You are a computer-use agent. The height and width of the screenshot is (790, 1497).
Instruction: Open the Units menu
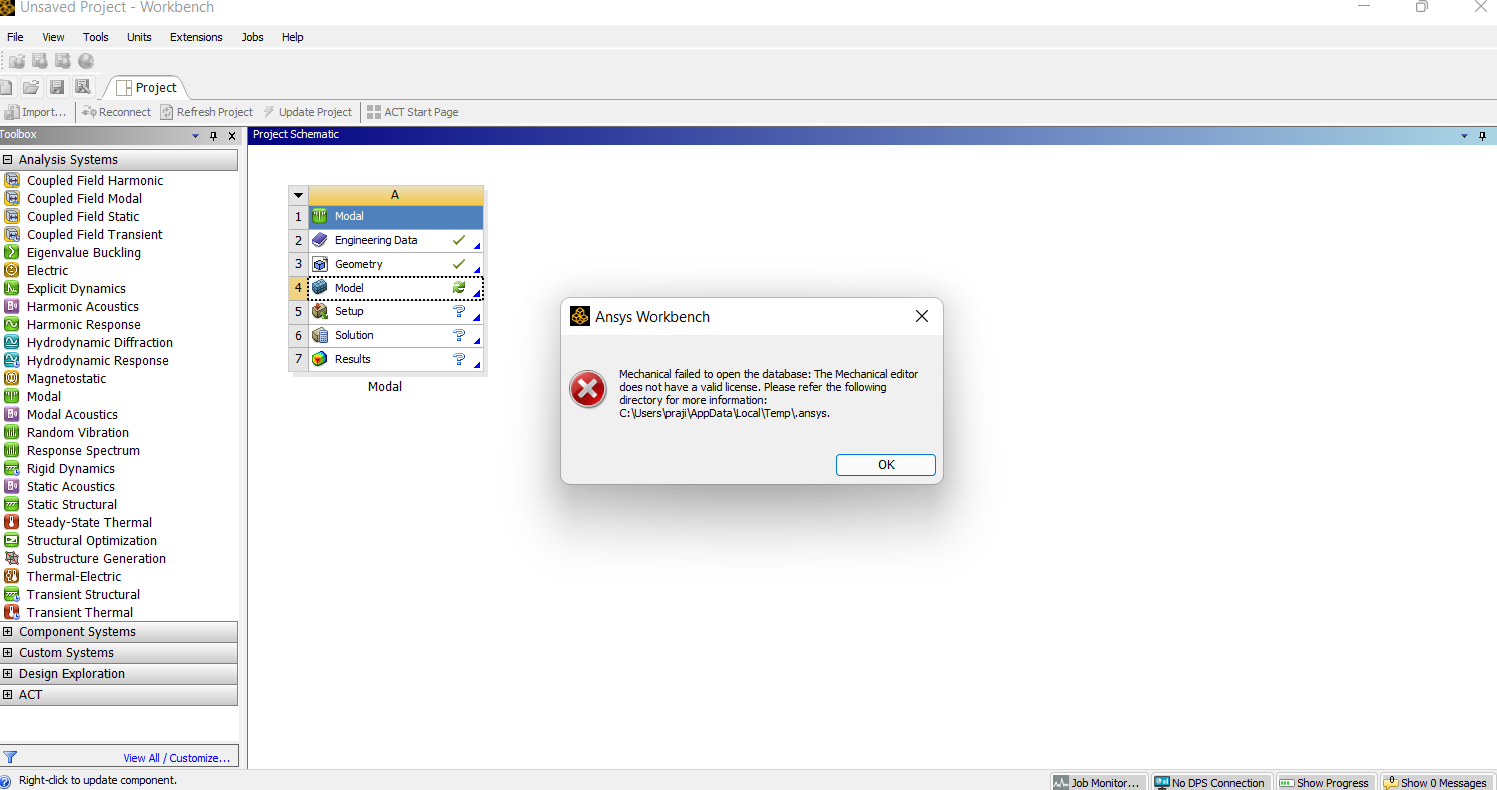pos(139,37)
